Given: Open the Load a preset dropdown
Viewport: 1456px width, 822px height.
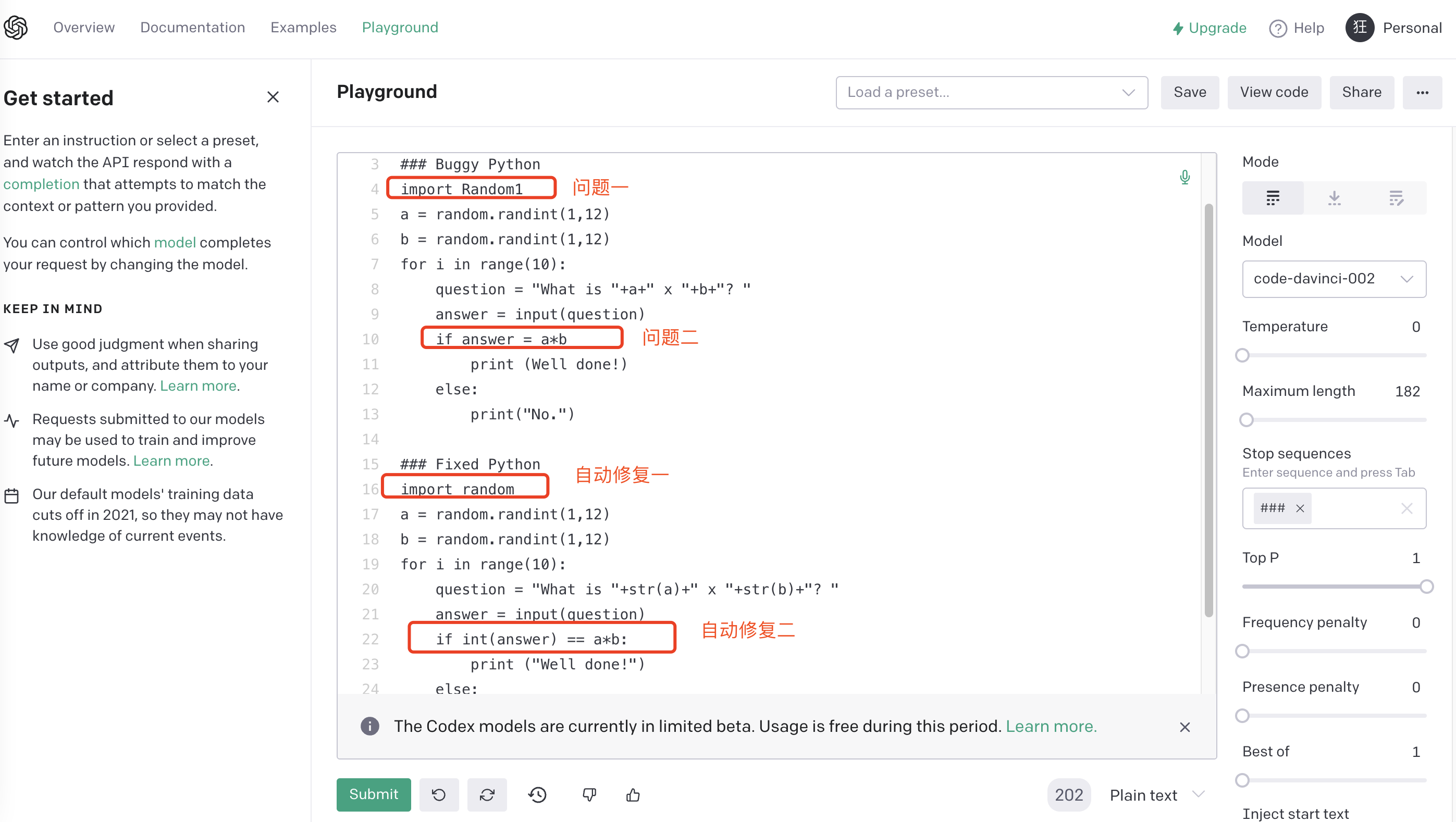Looking at the screenshot, I should 991,92.
